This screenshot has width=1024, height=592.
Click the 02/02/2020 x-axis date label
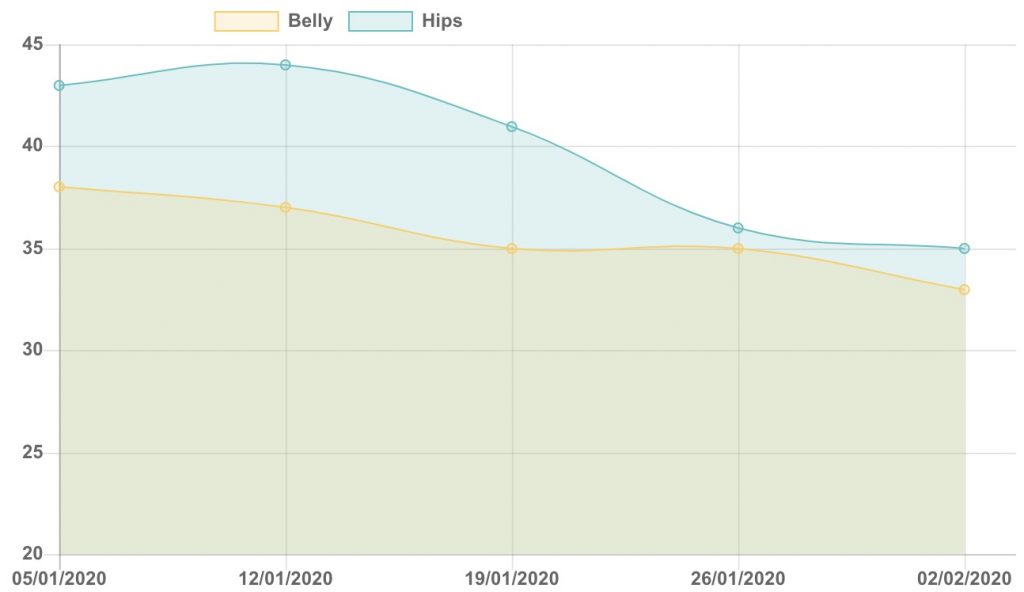coord(965,578)
